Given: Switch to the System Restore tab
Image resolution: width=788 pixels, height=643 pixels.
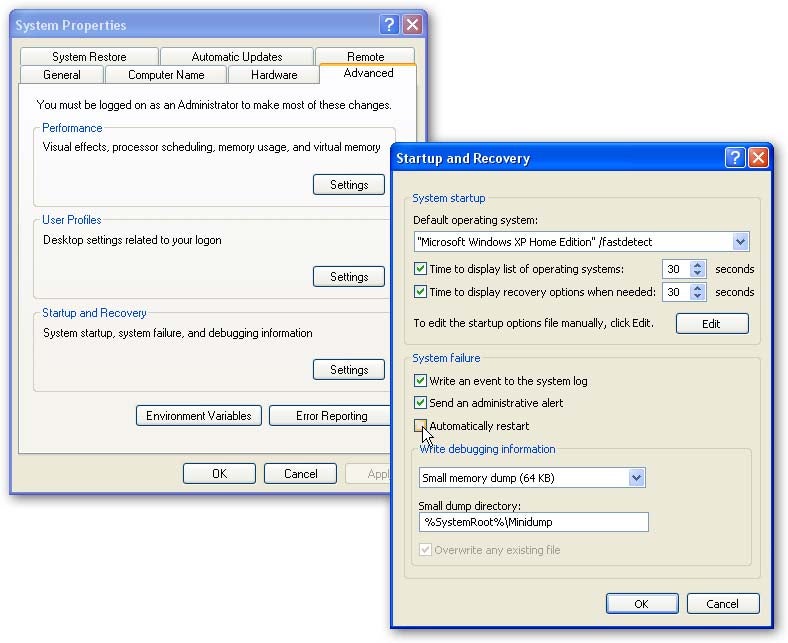Looking at the screenshot, I should [x=89, y=56].
